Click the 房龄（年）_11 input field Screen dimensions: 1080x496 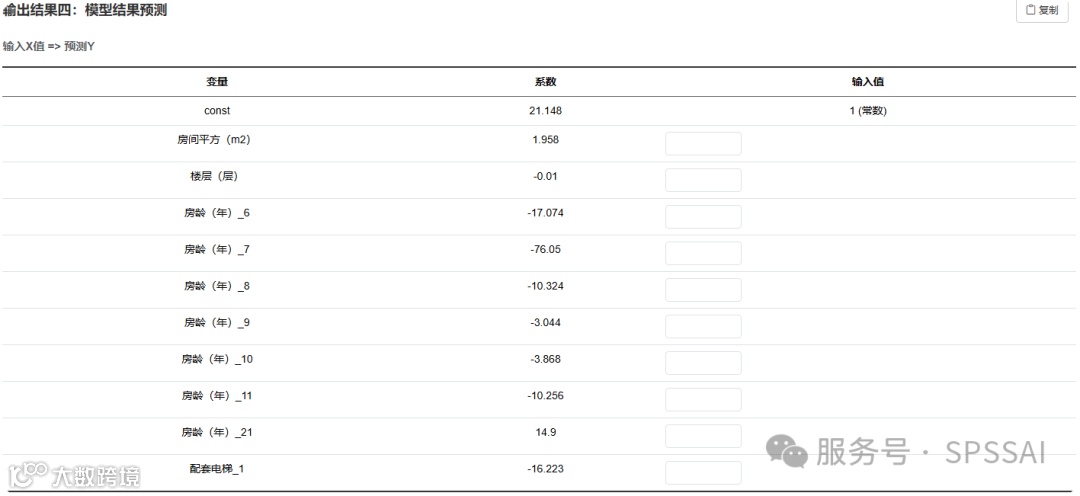703,399
